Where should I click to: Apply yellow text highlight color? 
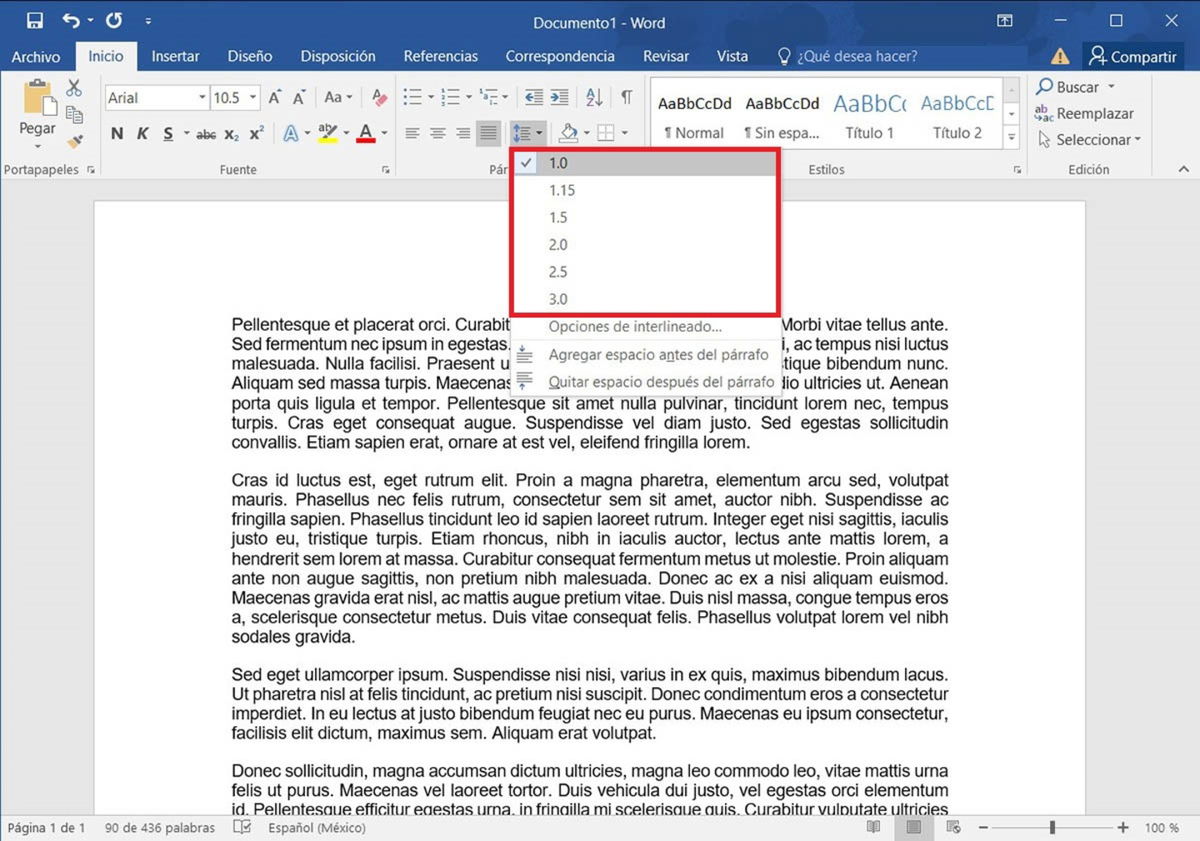click(x=328, y=132)
